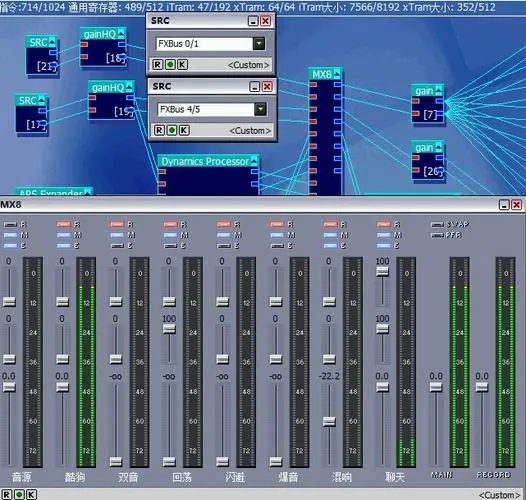Screen dimensions: 526x500
Task: Click the R reset icon in FXBus 0/1 SRC window
Action: click(x=158, y=64)
